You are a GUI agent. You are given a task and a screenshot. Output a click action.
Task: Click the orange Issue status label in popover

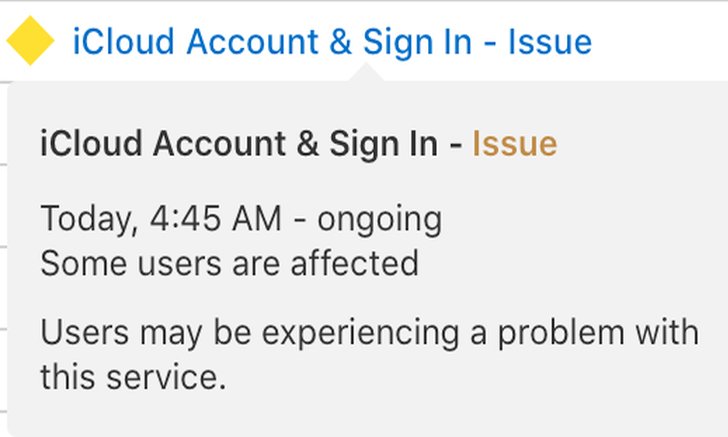coord(514,143)
